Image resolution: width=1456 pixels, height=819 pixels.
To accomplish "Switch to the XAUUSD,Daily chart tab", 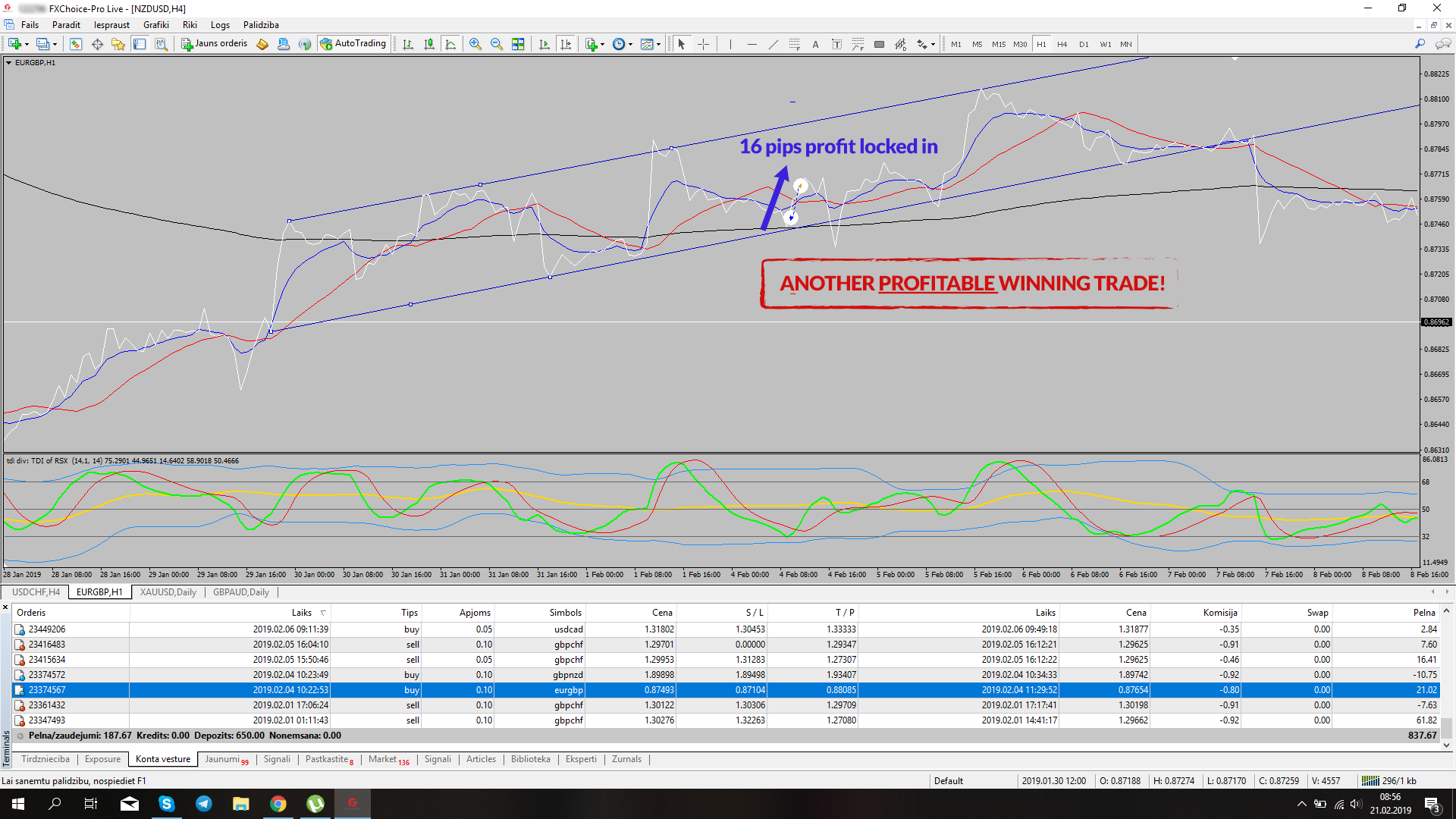I will [168, 592].
